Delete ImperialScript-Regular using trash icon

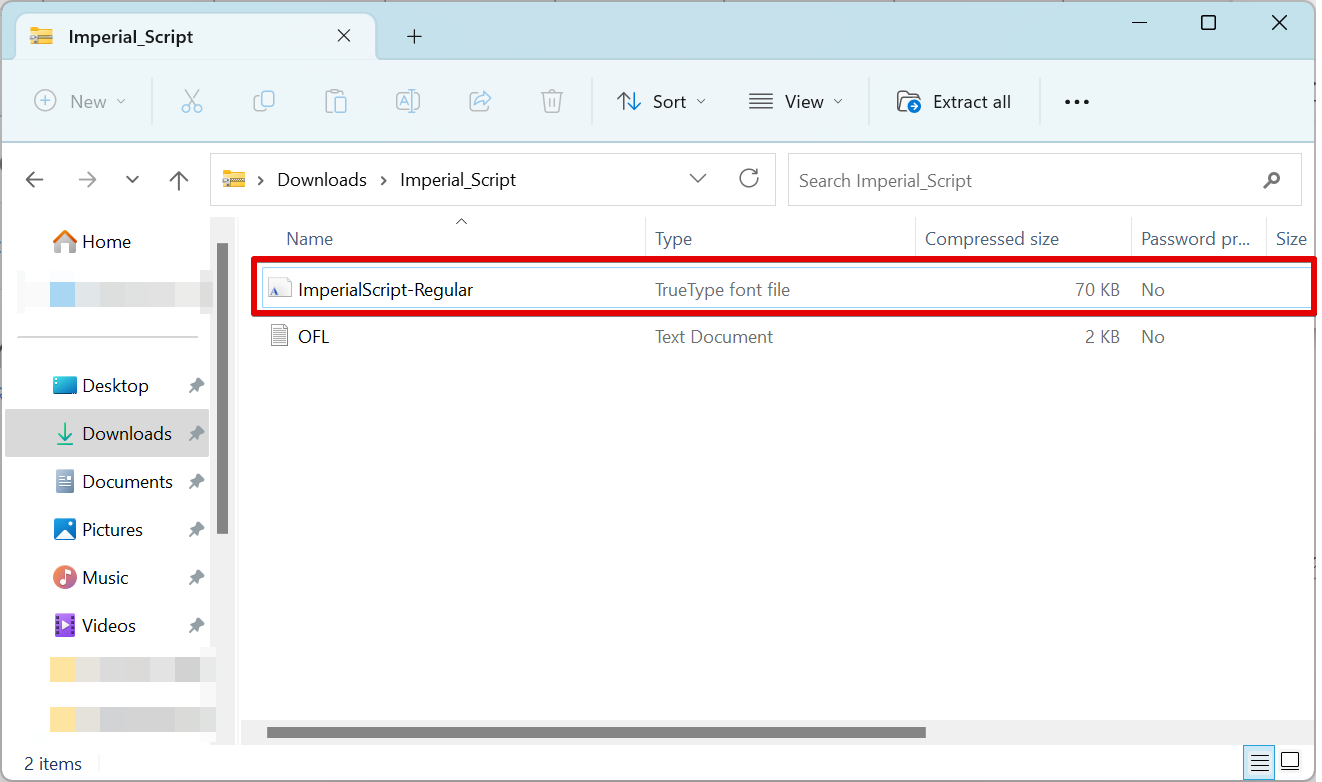pyautogui.click(x=551, y=101)
